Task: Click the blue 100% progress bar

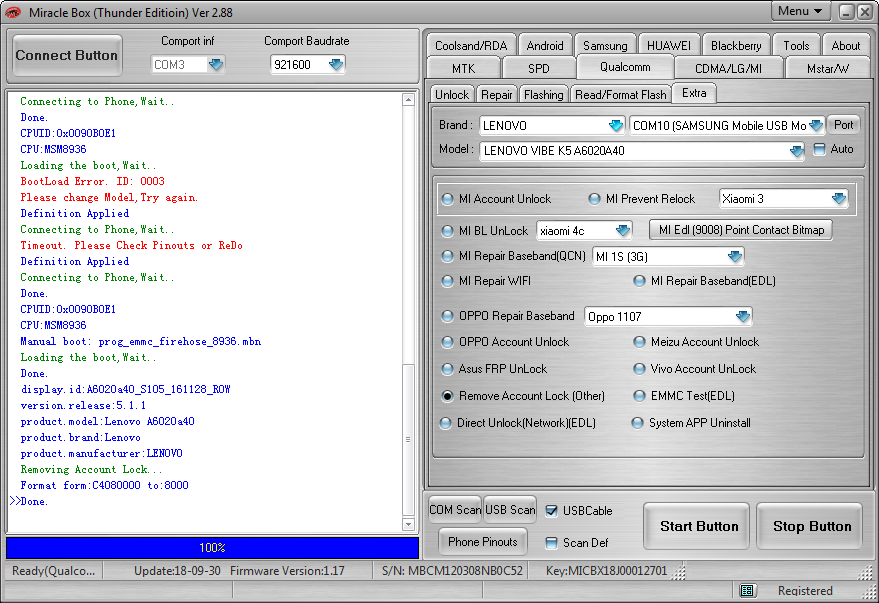Action: pyautogui.click(x=212, y=548)
